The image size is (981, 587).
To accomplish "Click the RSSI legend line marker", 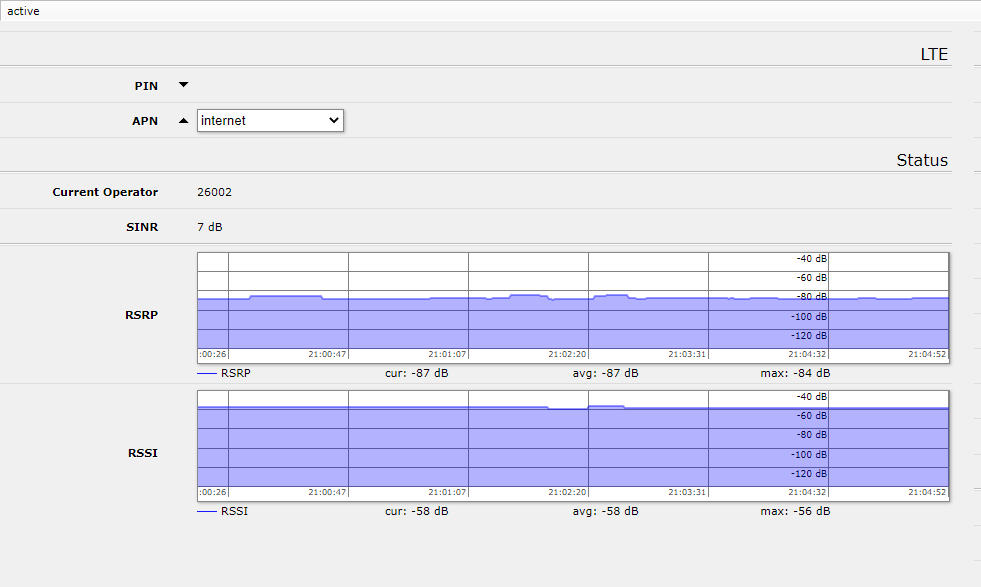I will click(207, 511).
